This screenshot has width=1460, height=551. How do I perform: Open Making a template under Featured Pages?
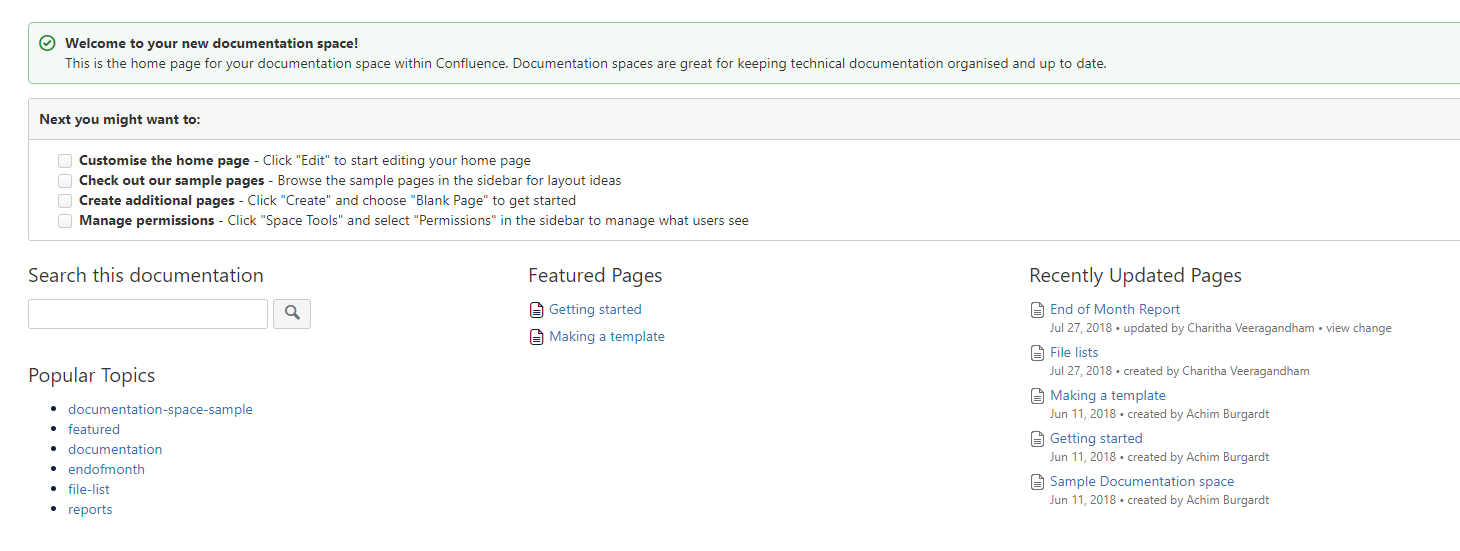tap(607, 337)
